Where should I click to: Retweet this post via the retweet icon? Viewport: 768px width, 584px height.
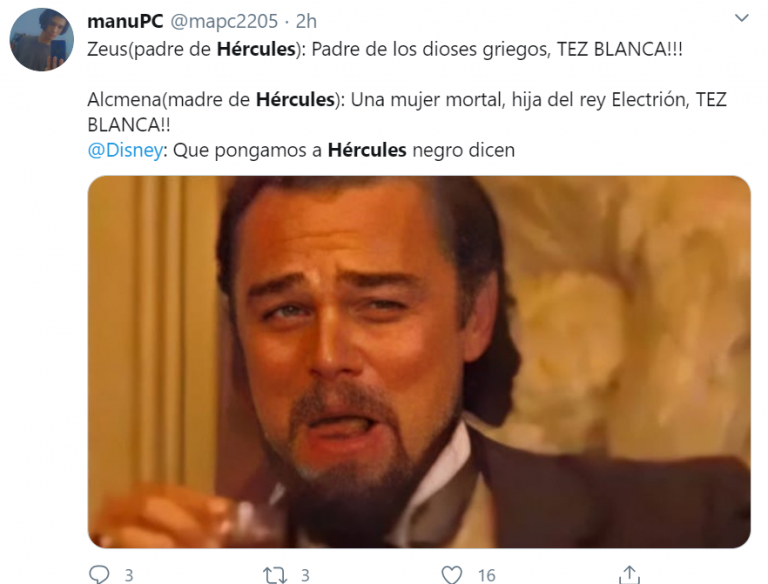point(274,575)
